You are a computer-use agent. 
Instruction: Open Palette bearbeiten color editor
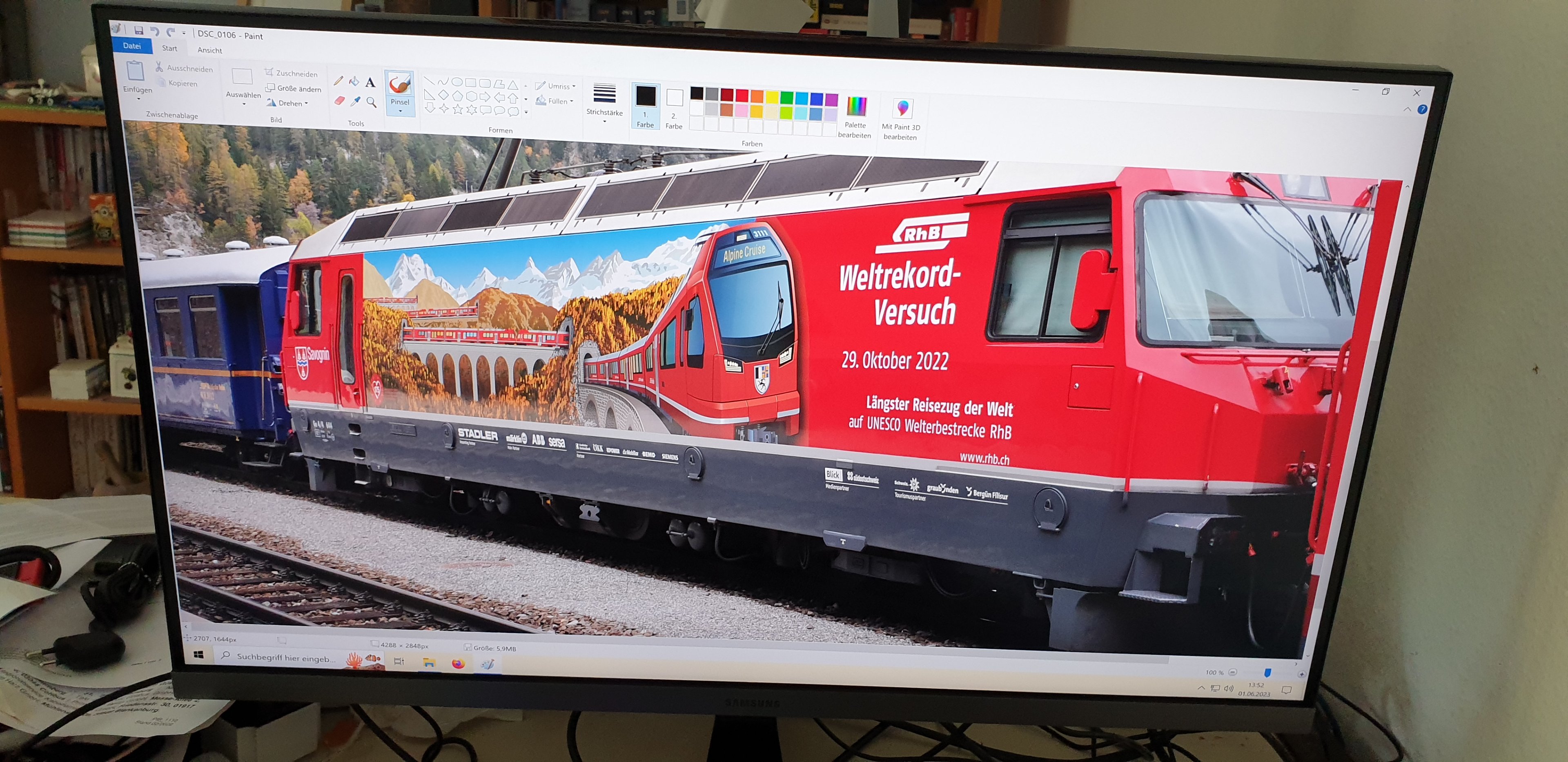tap(855, 118)
